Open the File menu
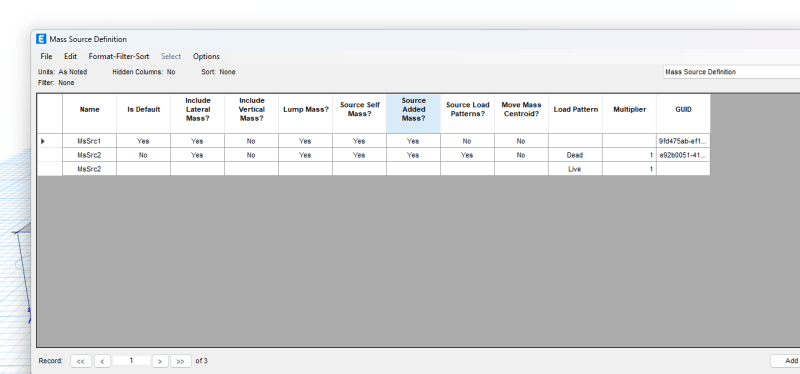 tap(46, 57)
